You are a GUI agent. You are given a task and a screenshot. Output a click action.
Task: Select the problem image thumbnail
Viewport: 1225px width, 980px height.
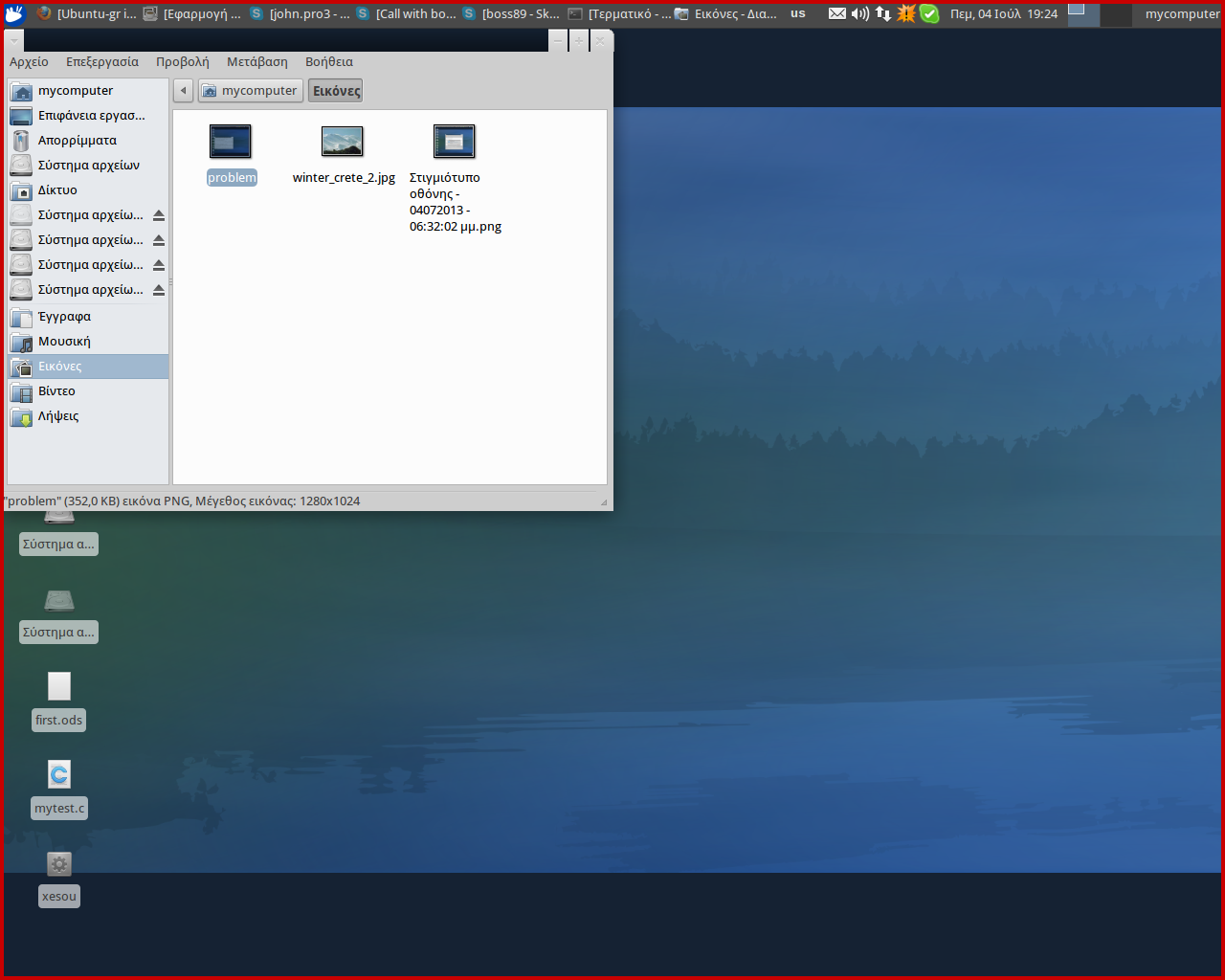(x=231, y=142)
